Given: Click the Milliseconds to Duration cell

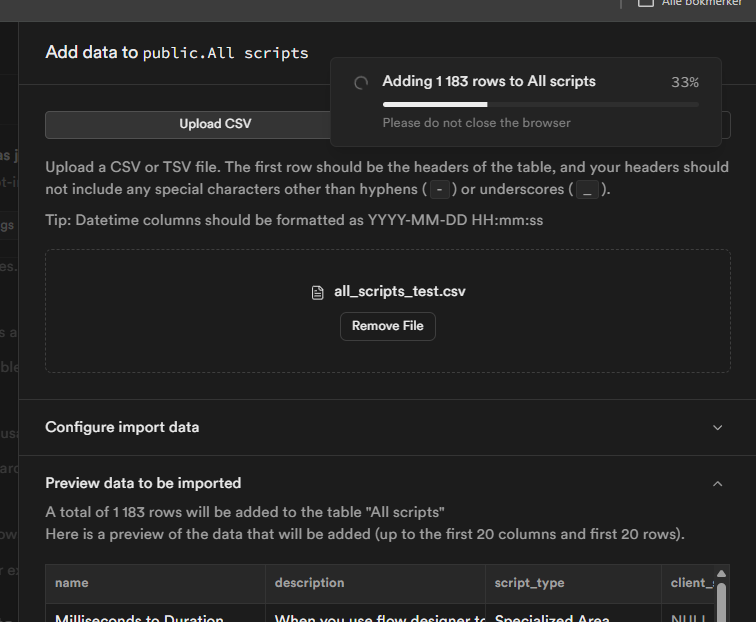Looking at the screenshot, I should point(139,617).
